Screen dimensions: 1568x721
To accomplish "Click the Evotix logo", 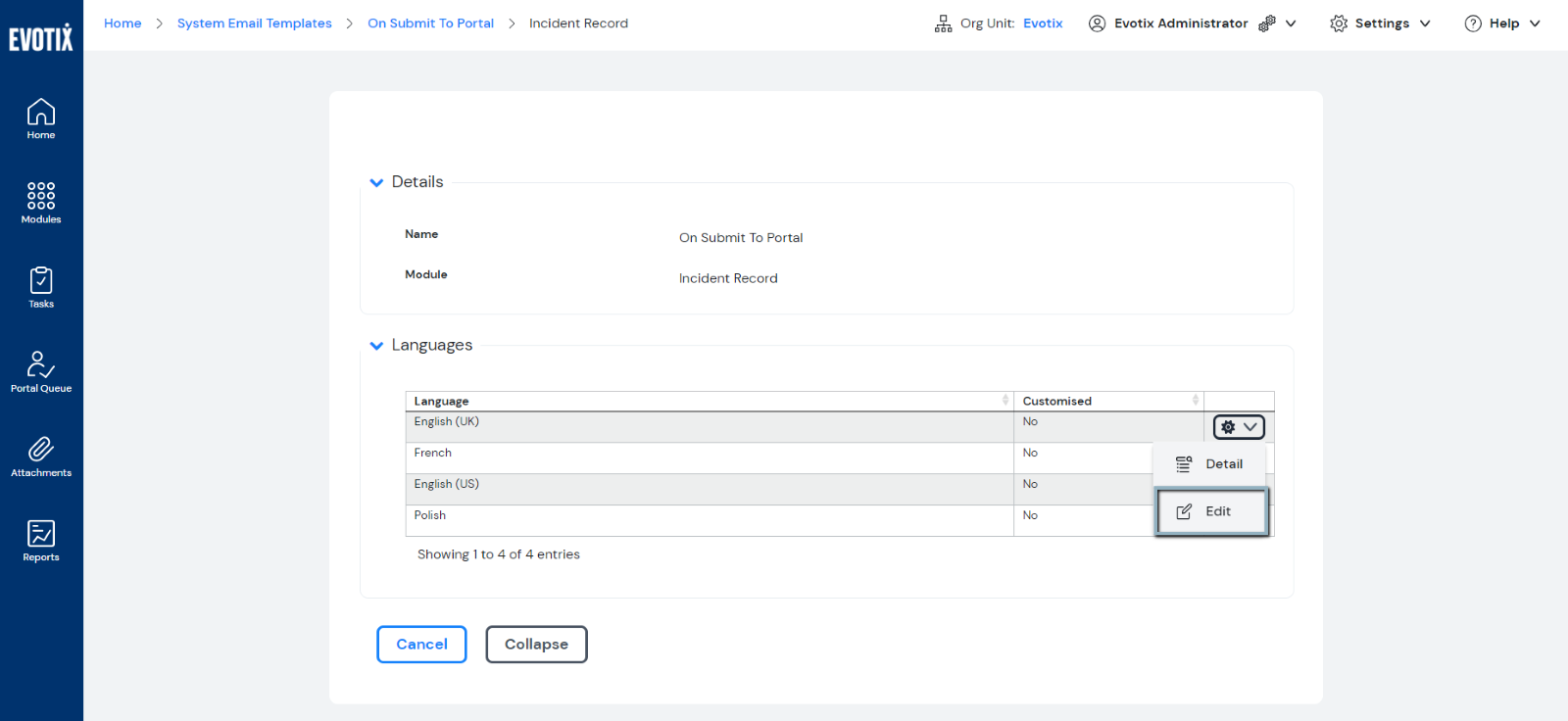I will pyautogui.click(x=41, y=37).
